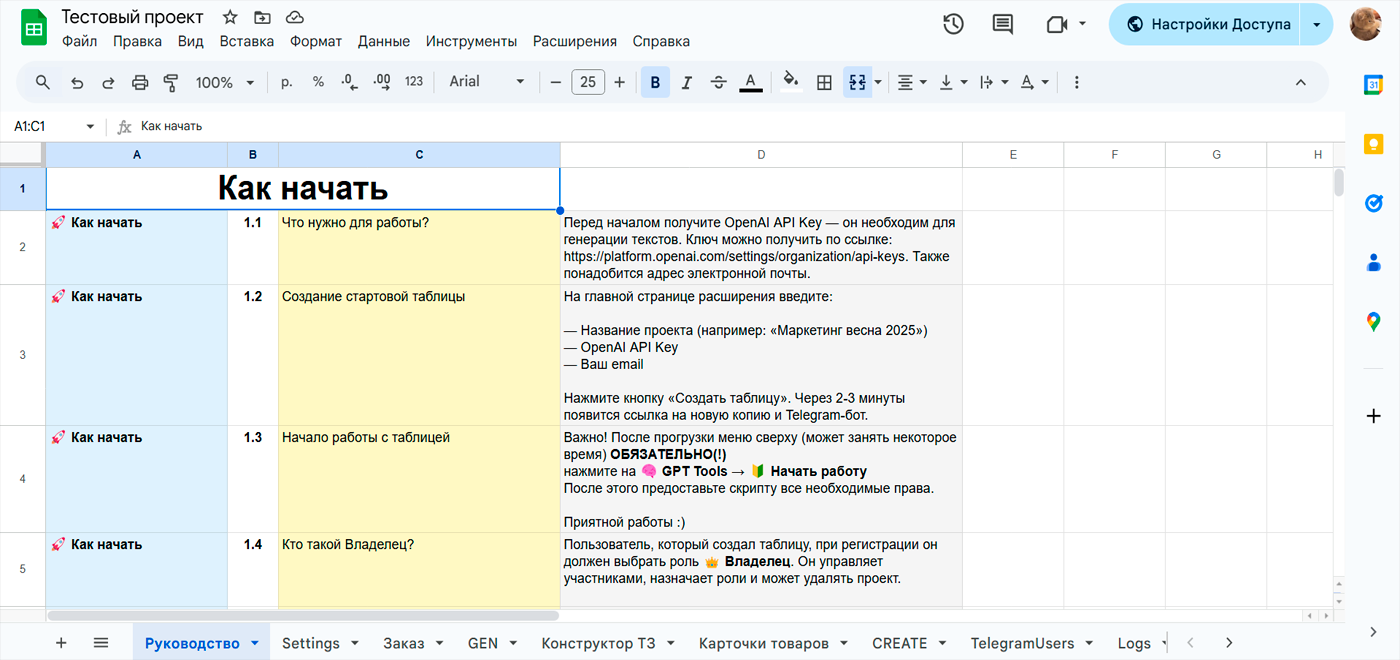Open borders menu

pos(824,82)
